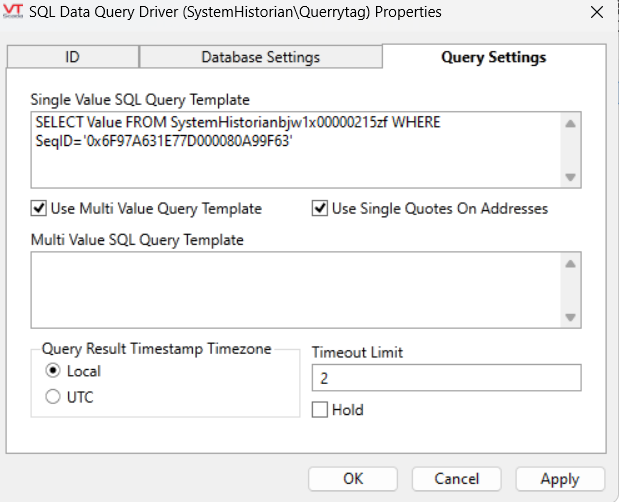Open the Database Settings tab
This screenshot has width=619, height=502.
click(260, 57)
